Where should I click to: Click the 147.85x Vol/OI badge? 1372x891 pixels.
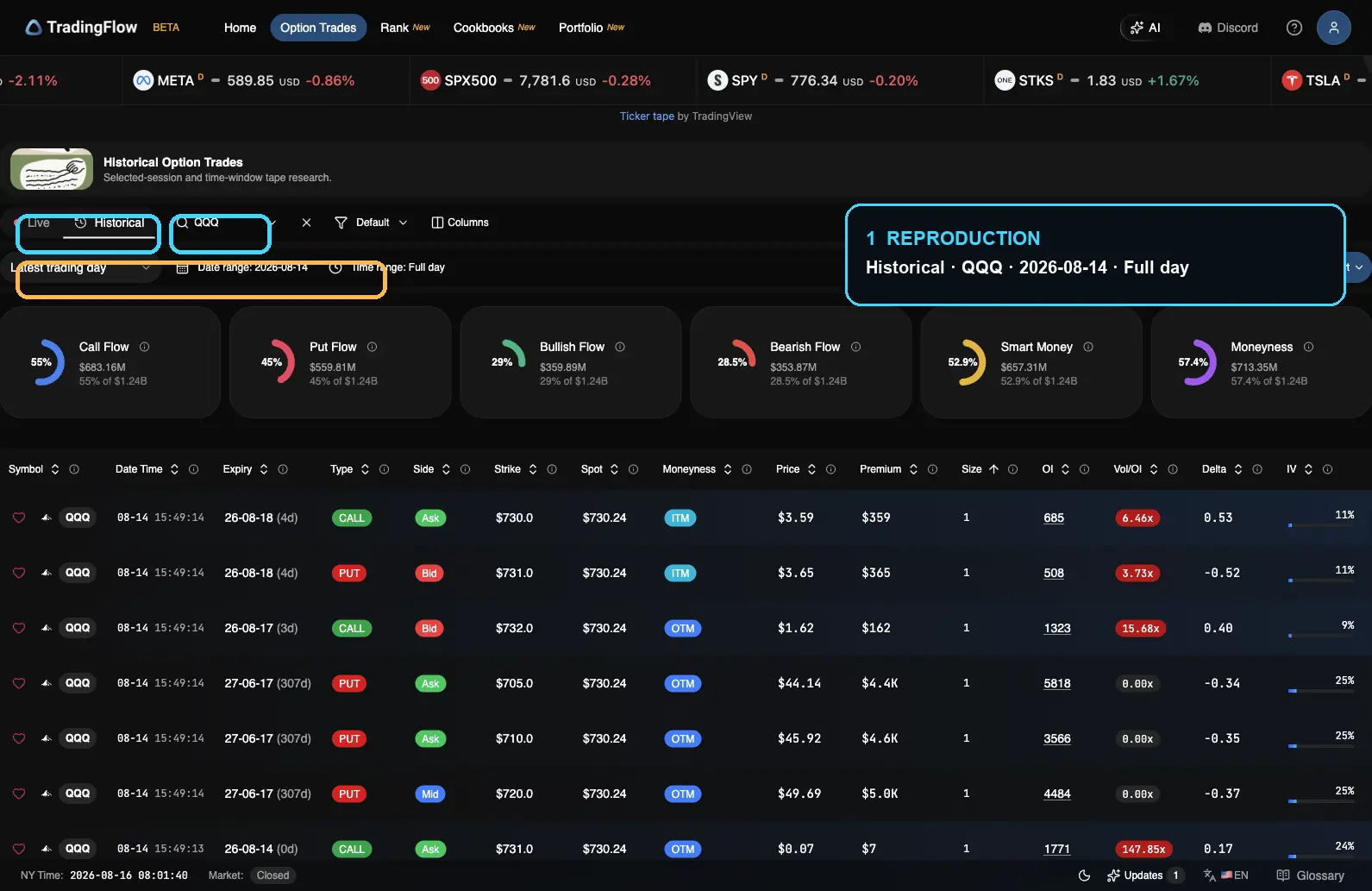point(1143,850)
